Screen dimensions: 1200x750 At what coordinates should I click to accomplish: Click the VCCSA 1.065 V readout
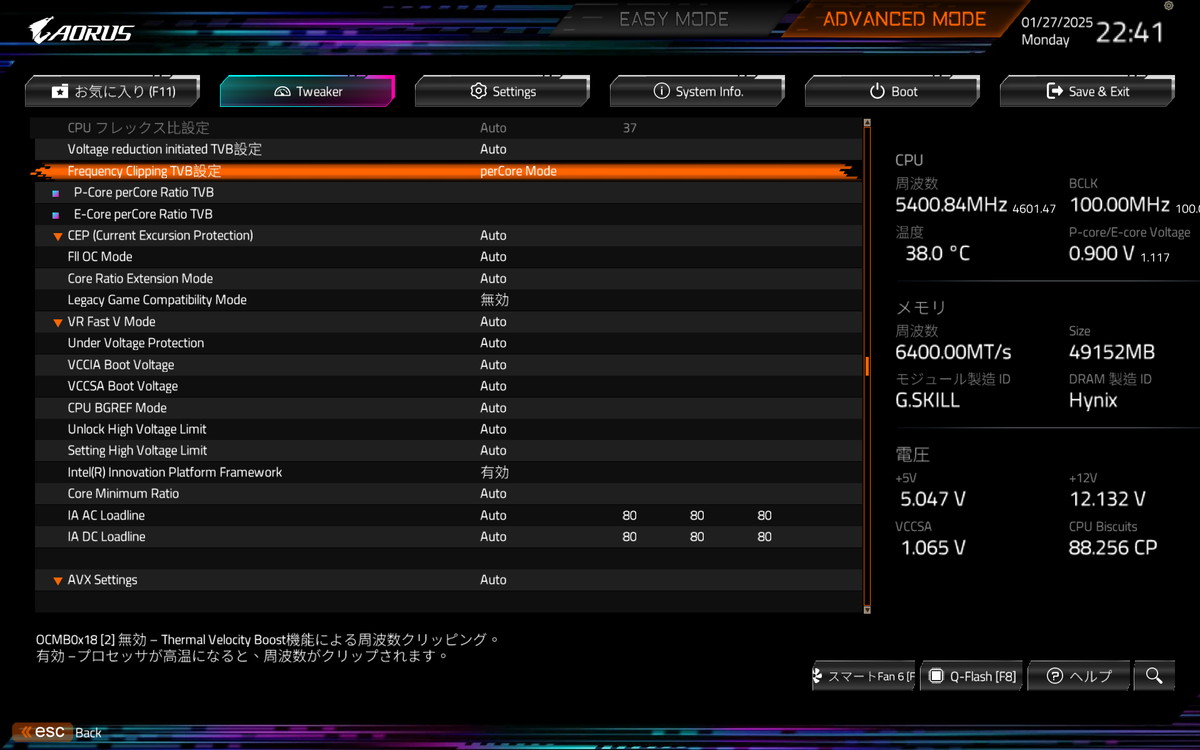(x=933, y=548)
